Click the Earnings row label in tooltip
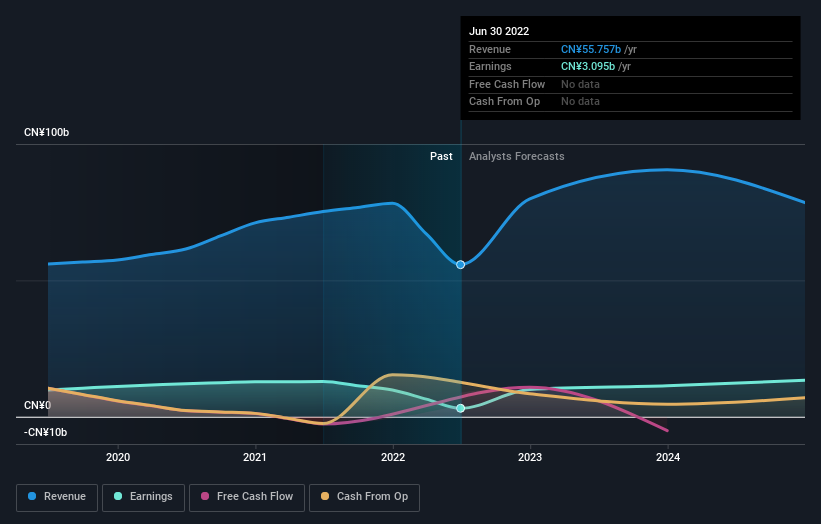The image size is (821, 524). [490, 66]
